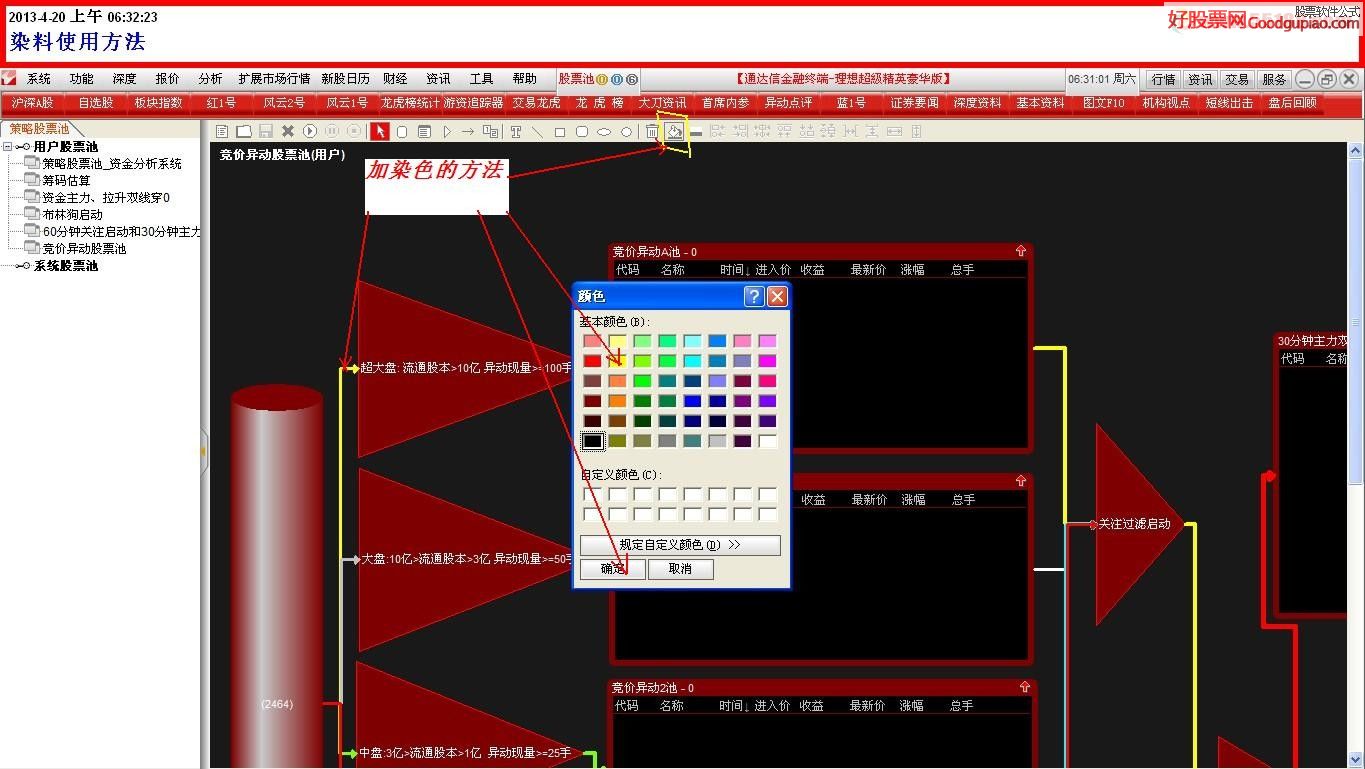
Task: Select the circle drawing tool
Action: coord(626,131)
